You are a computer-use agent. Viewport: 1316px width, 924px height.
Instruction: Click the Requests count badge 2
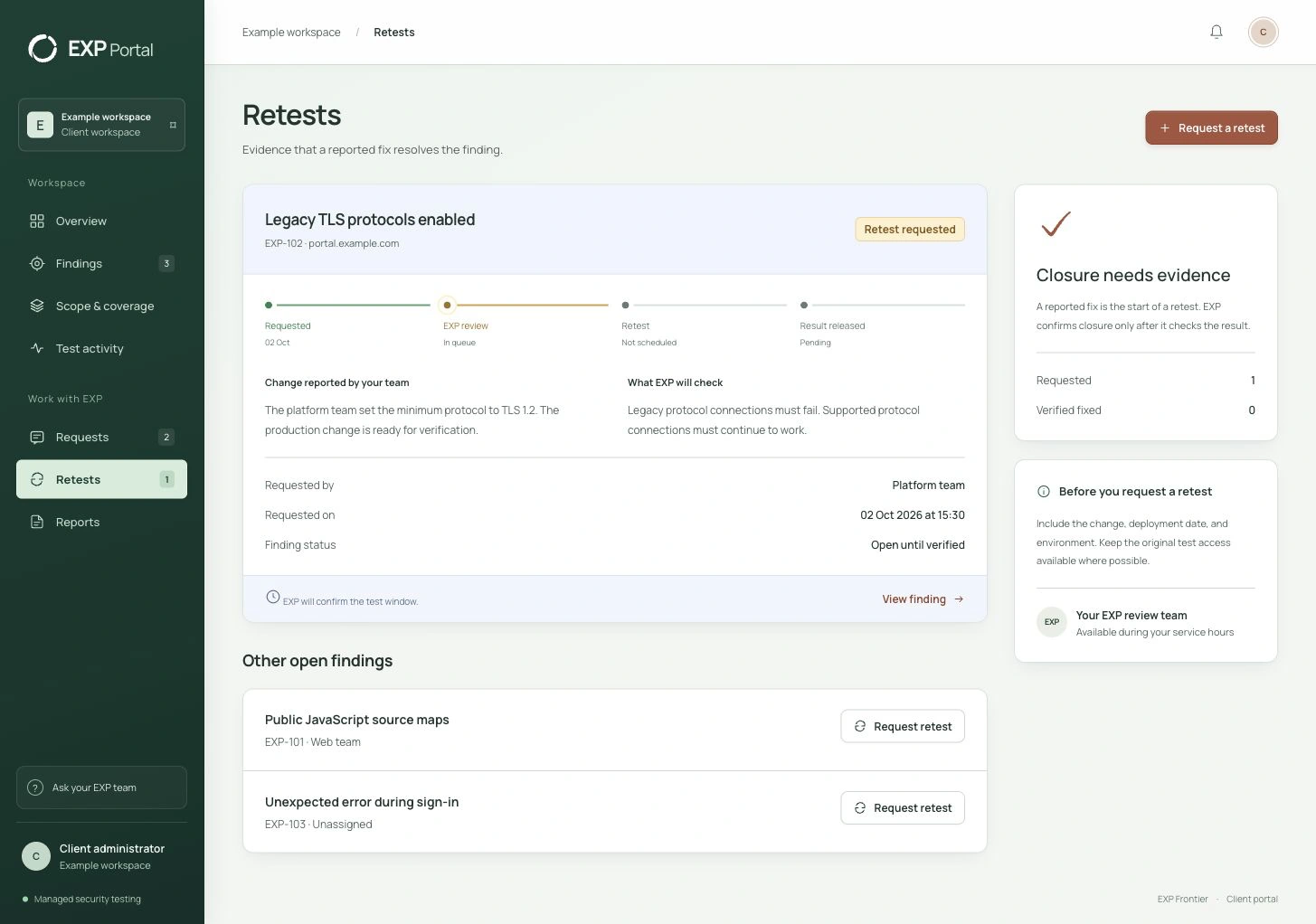click(x=166, y=437)
